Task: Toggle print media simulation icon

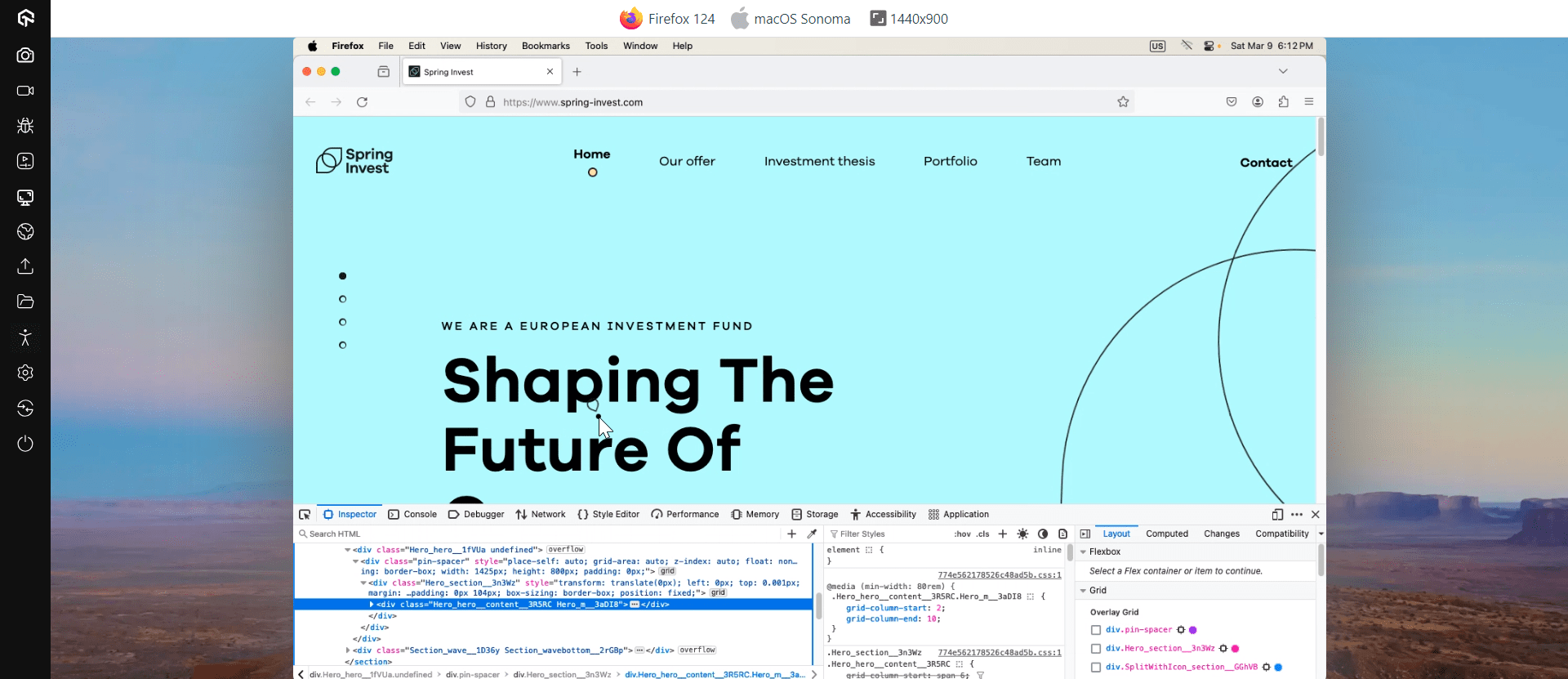Action: (1062, 534)
